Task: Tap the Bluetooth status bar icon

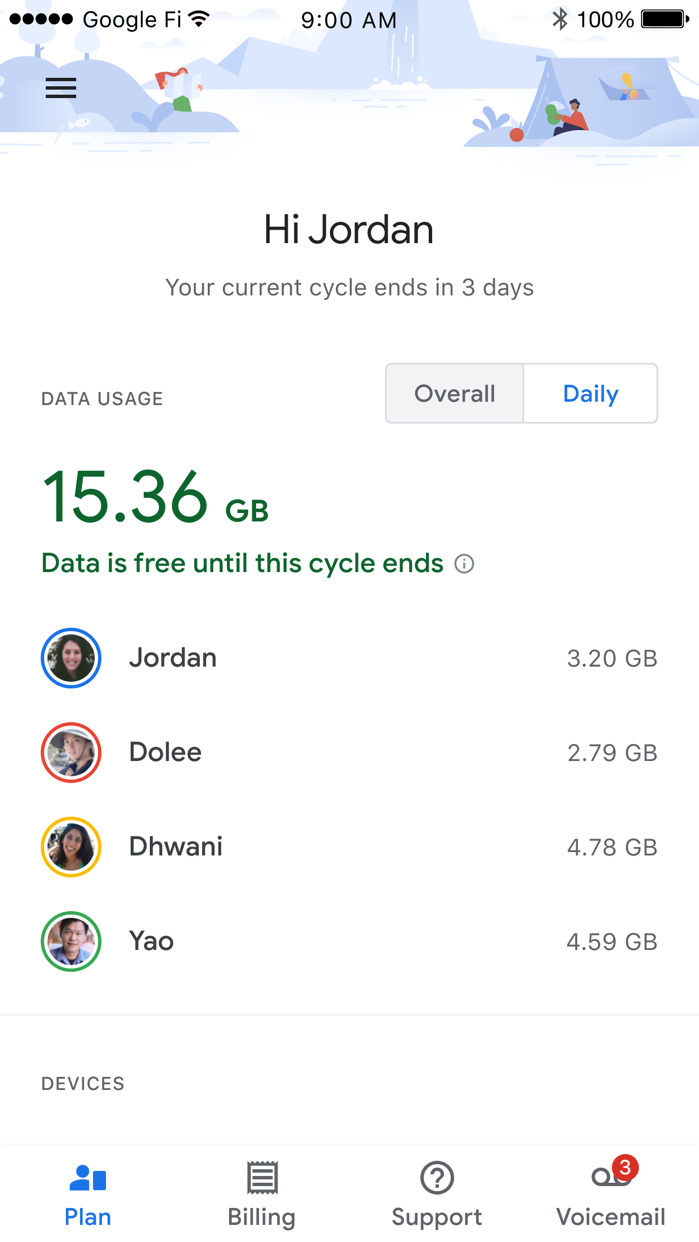Action: tap(560, 19)
